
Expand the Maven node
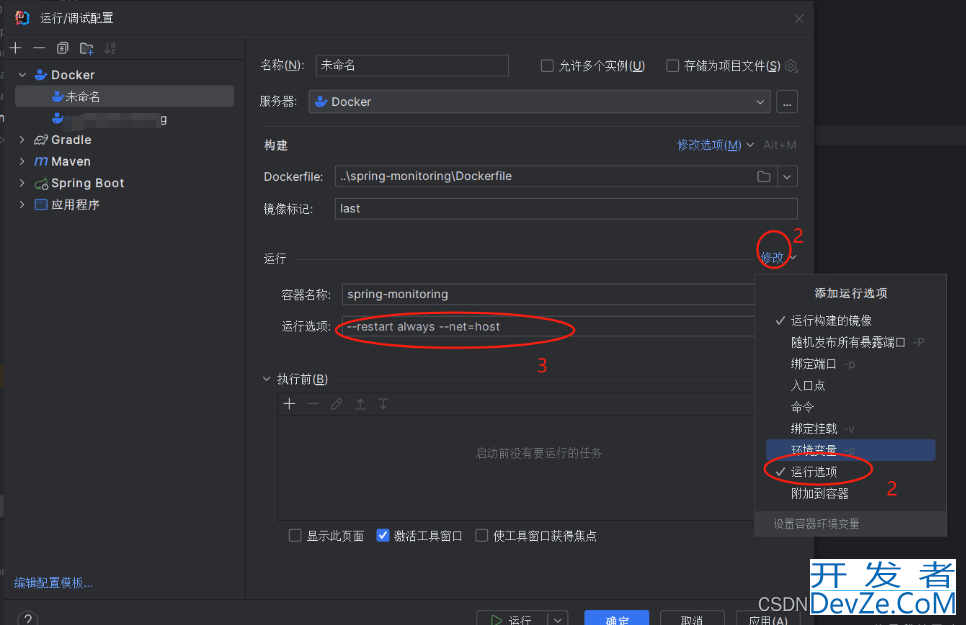click(x=22, y=161)
